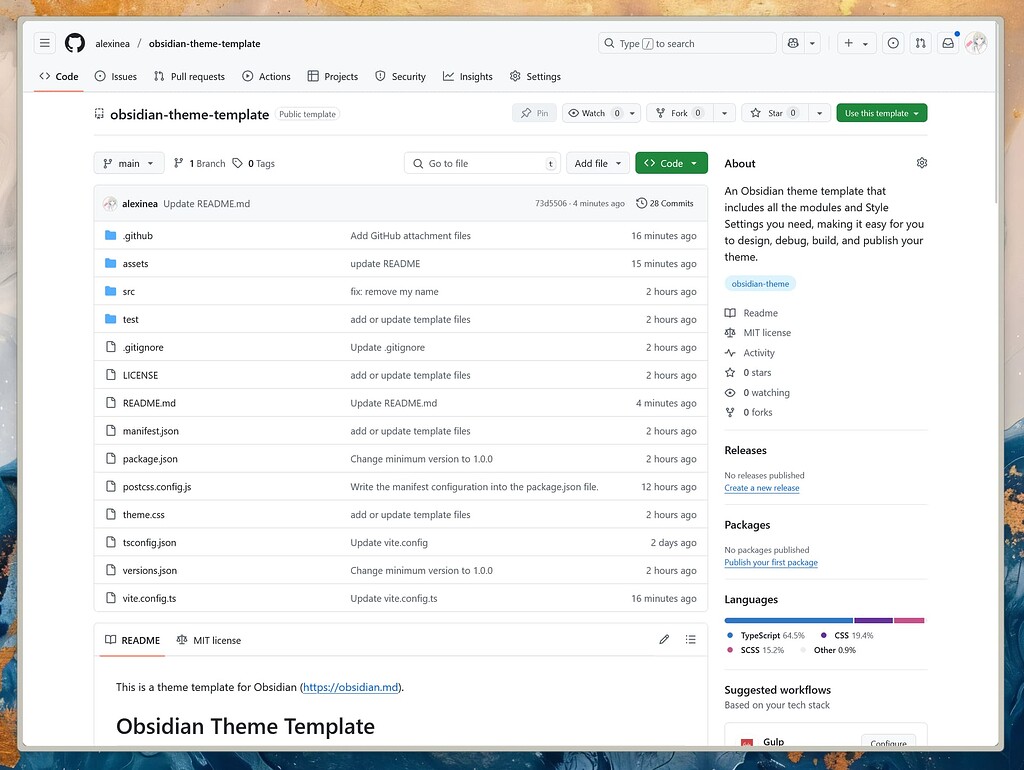The width and height of the screenshot is (1024, 770).
Task: Open the GitHub home page logo
Action: point(75,43)
